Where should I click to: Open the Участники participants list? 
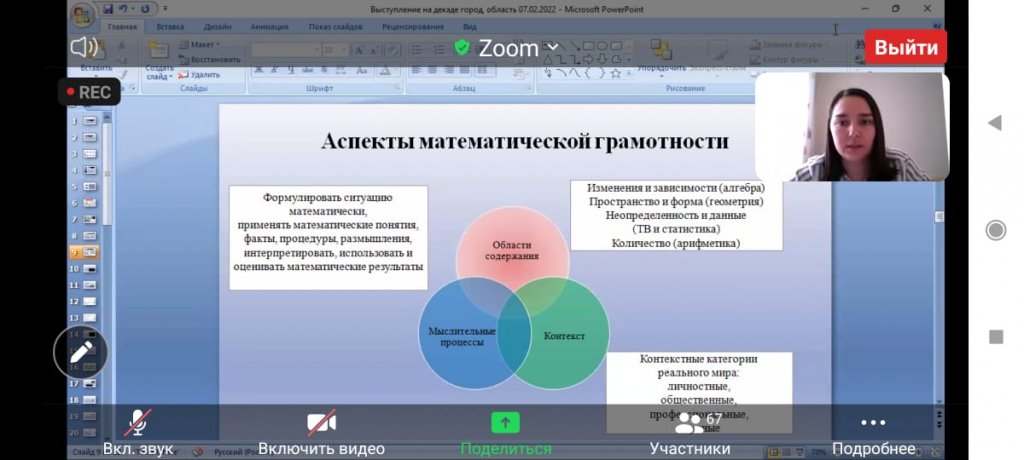[690, 433]
